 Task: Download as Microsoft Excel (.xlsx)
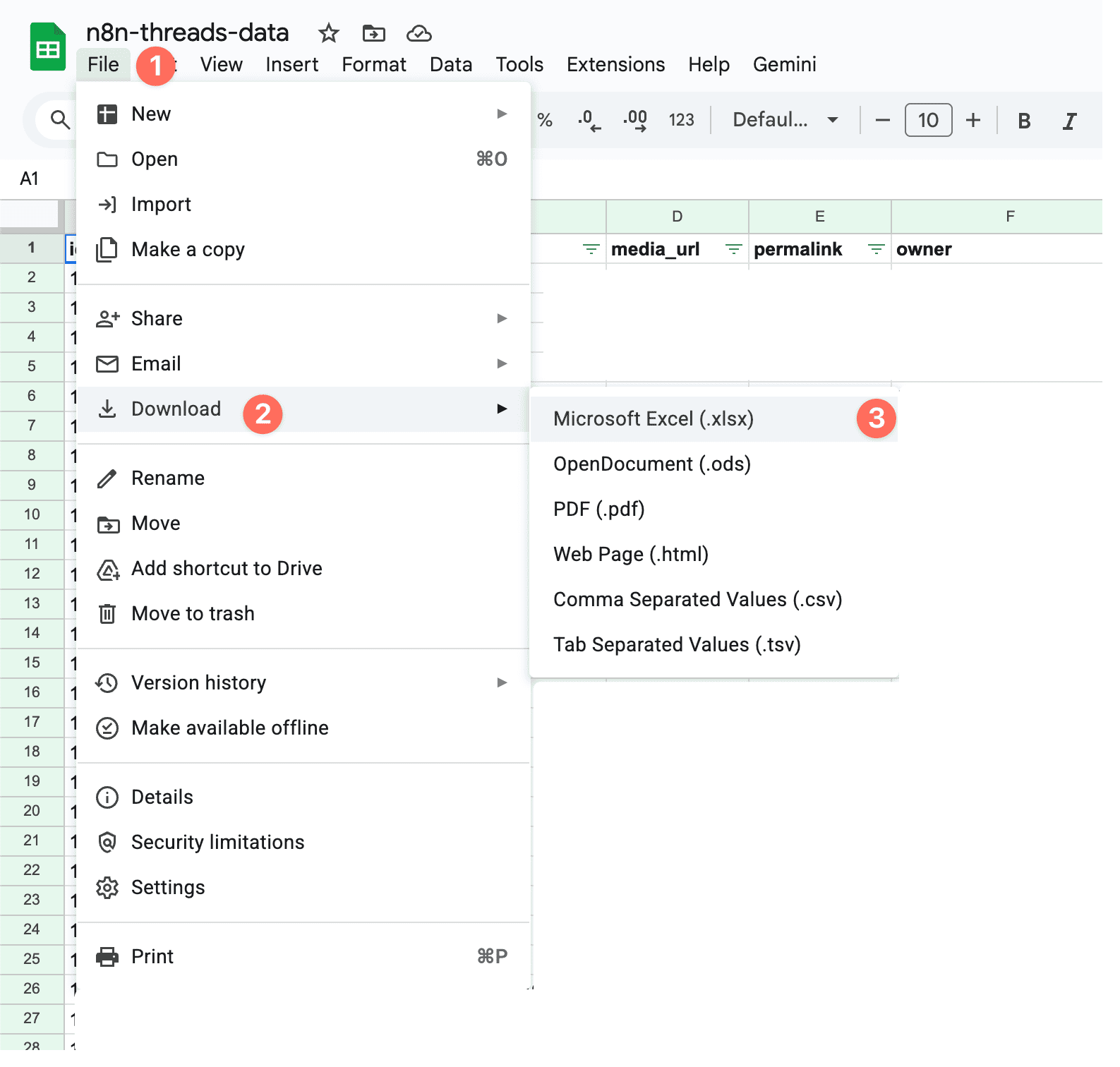click(x=713, y=418)
